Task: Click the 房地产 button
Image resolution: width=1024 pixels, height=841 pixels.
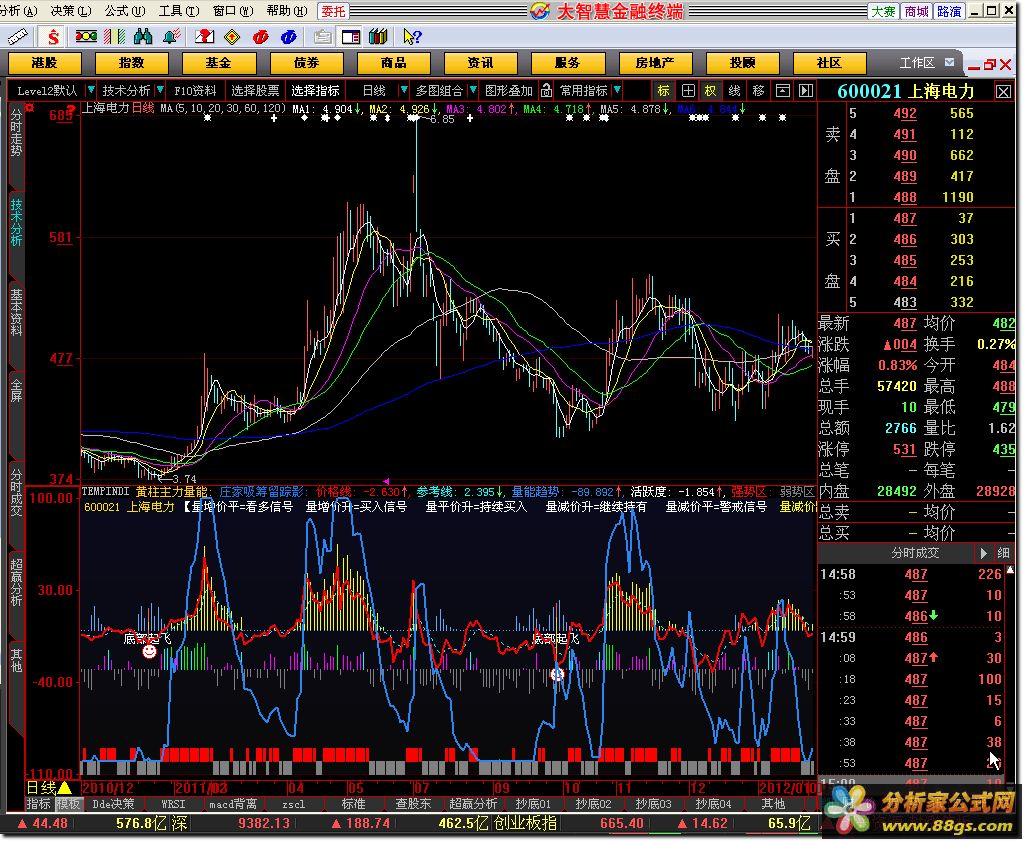Action: click(x=654, y=63)
